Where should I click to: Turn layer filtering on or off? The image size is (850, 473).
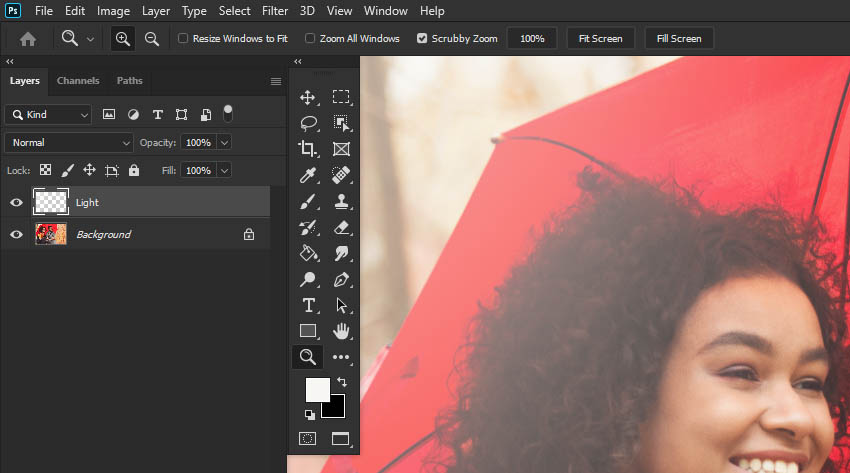(x=228, y=113)
